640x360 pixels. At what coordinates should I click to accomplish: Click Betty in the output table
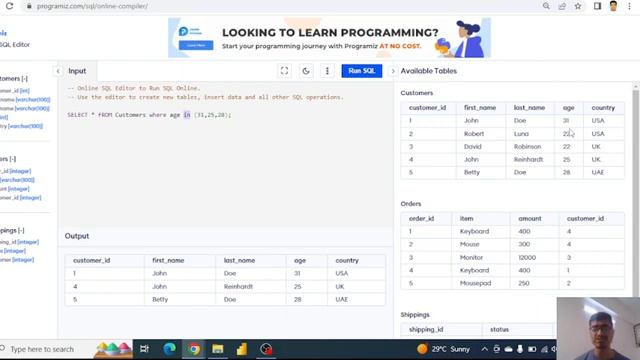click(160, 300)
